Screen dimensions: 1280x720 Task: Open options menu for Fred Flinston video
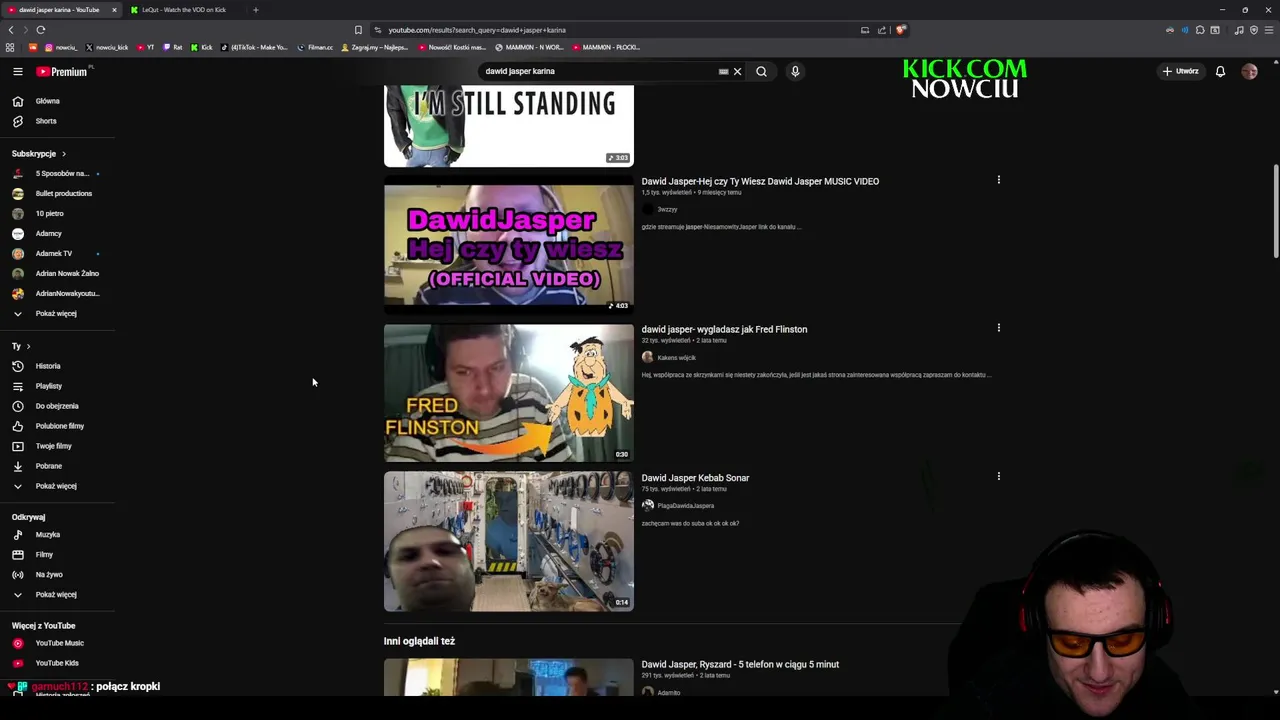pyautogui.click(x=998, y=328)
